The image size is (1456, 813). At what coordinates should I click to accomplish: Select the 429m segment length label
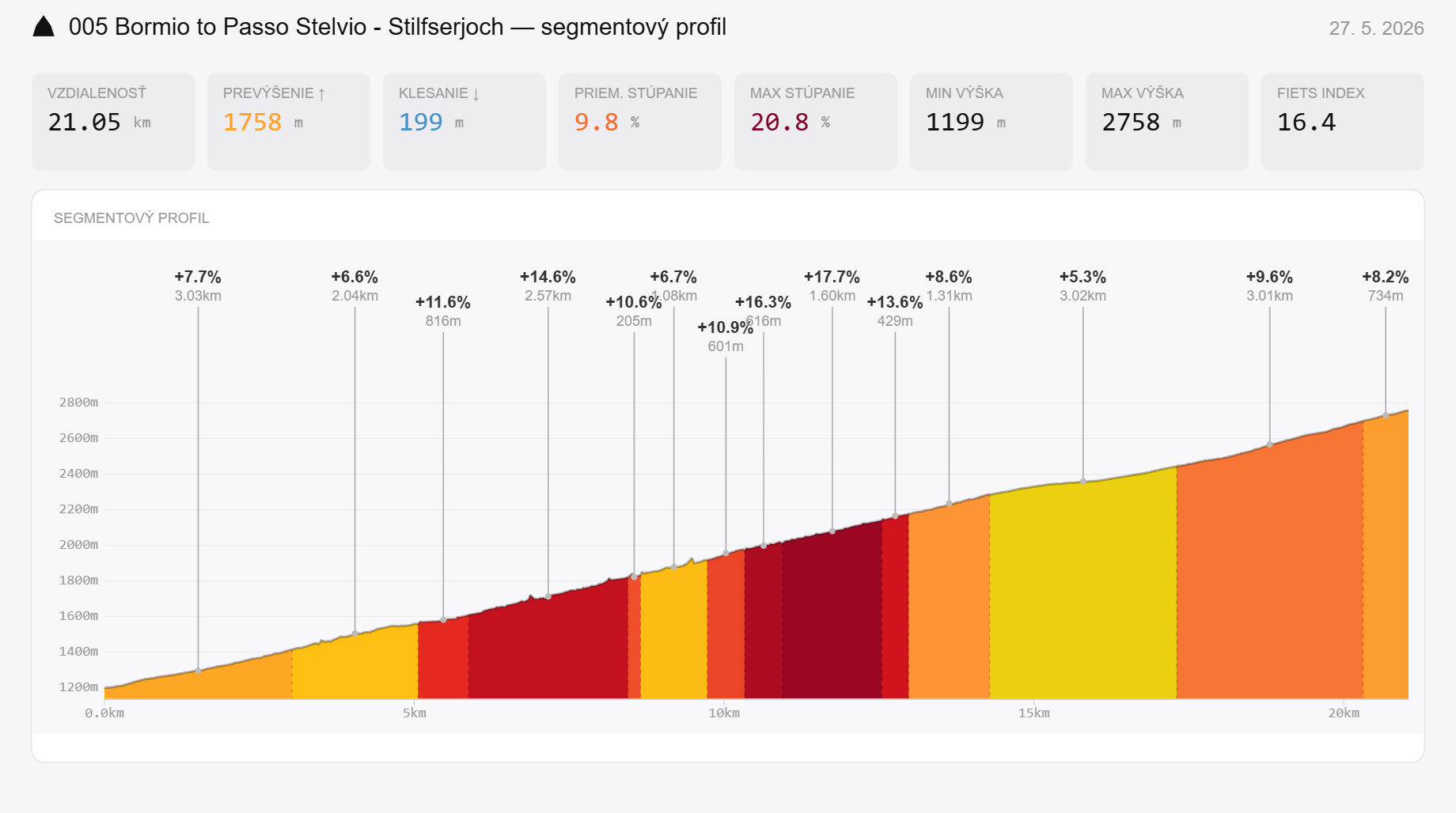pos(895,321)
